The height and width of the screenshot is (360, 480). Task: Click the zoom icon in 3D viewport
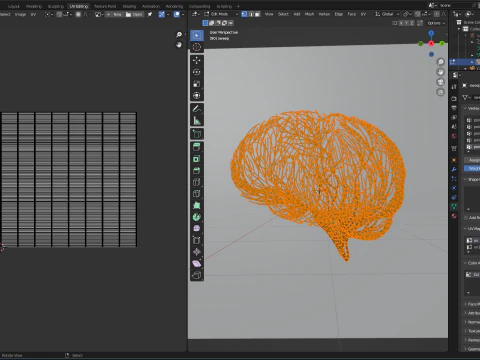click(x=441, y=62)
